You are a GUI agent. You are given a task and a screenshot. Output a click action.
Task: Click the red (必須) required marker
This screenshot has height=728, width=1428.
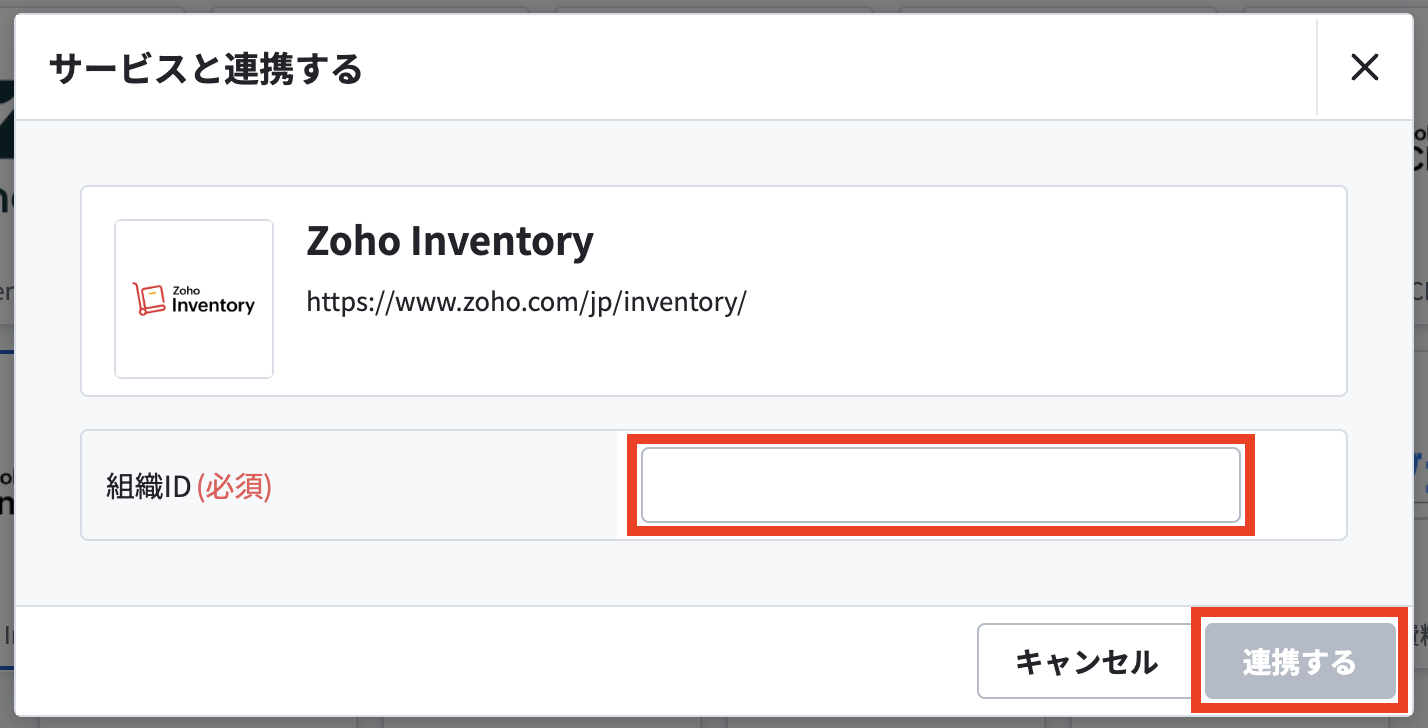coord(234,487)
